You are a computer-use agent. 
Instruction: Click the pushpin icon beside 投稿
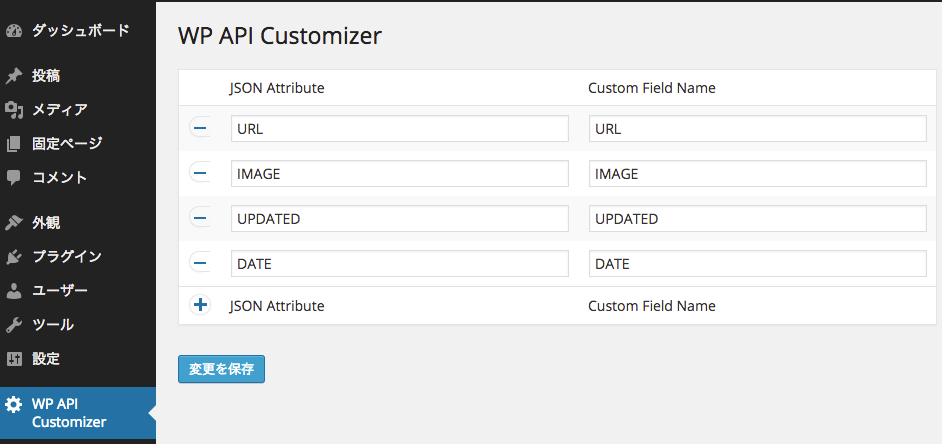pyautogui.click(x=13, y=76)
